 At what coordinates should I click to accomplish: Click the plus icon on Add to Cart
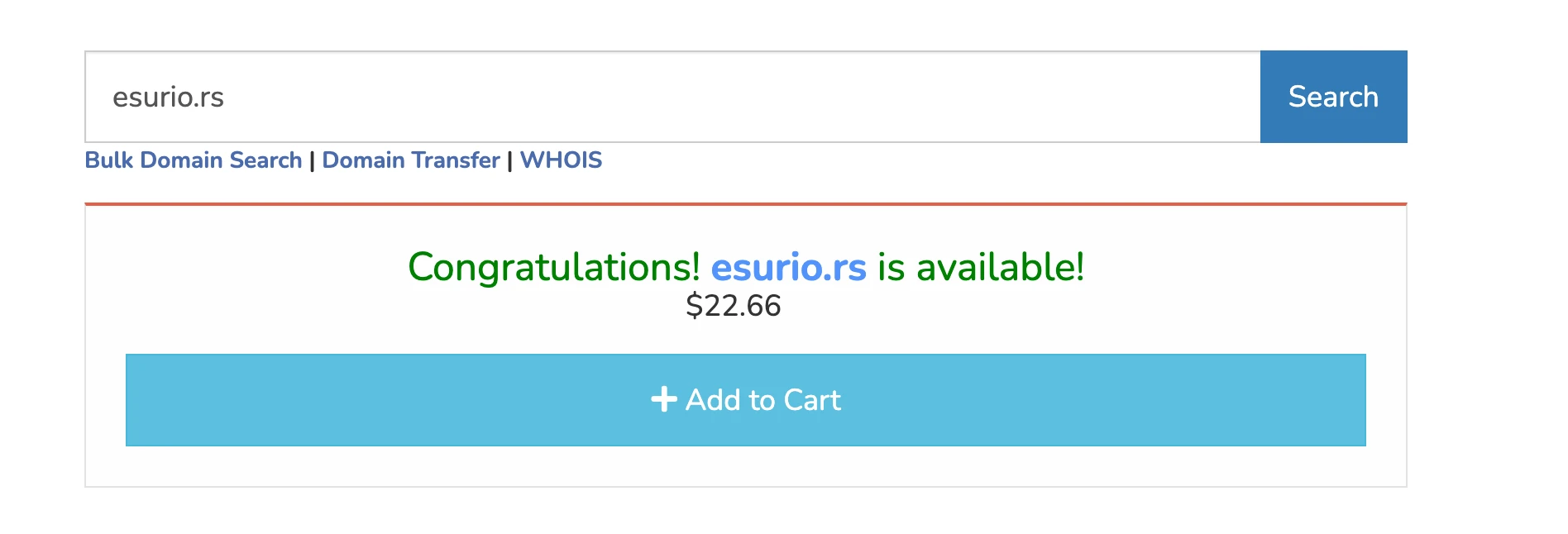coord(663,400)
